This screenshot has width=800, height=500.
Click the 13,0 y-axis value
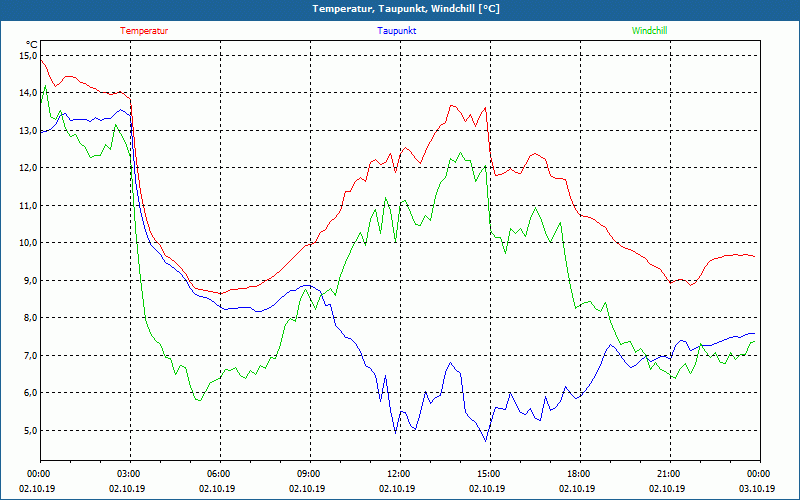(x=28, y=131)
